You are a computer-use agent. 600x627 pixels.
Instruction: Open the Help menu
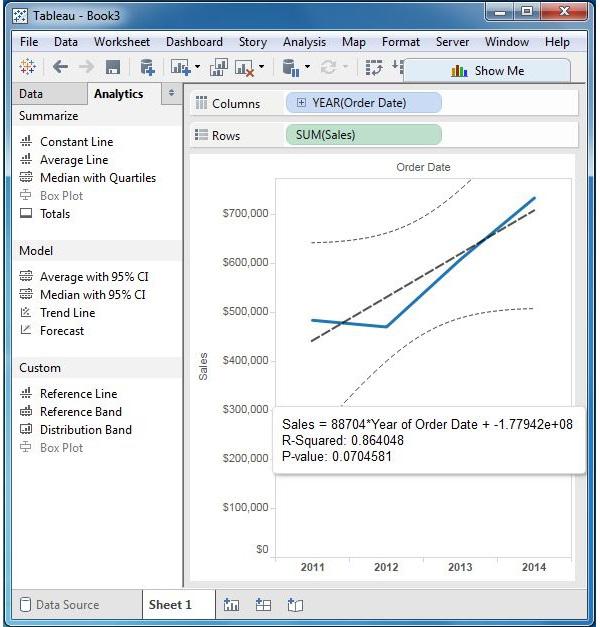click(x=557, y=42)
